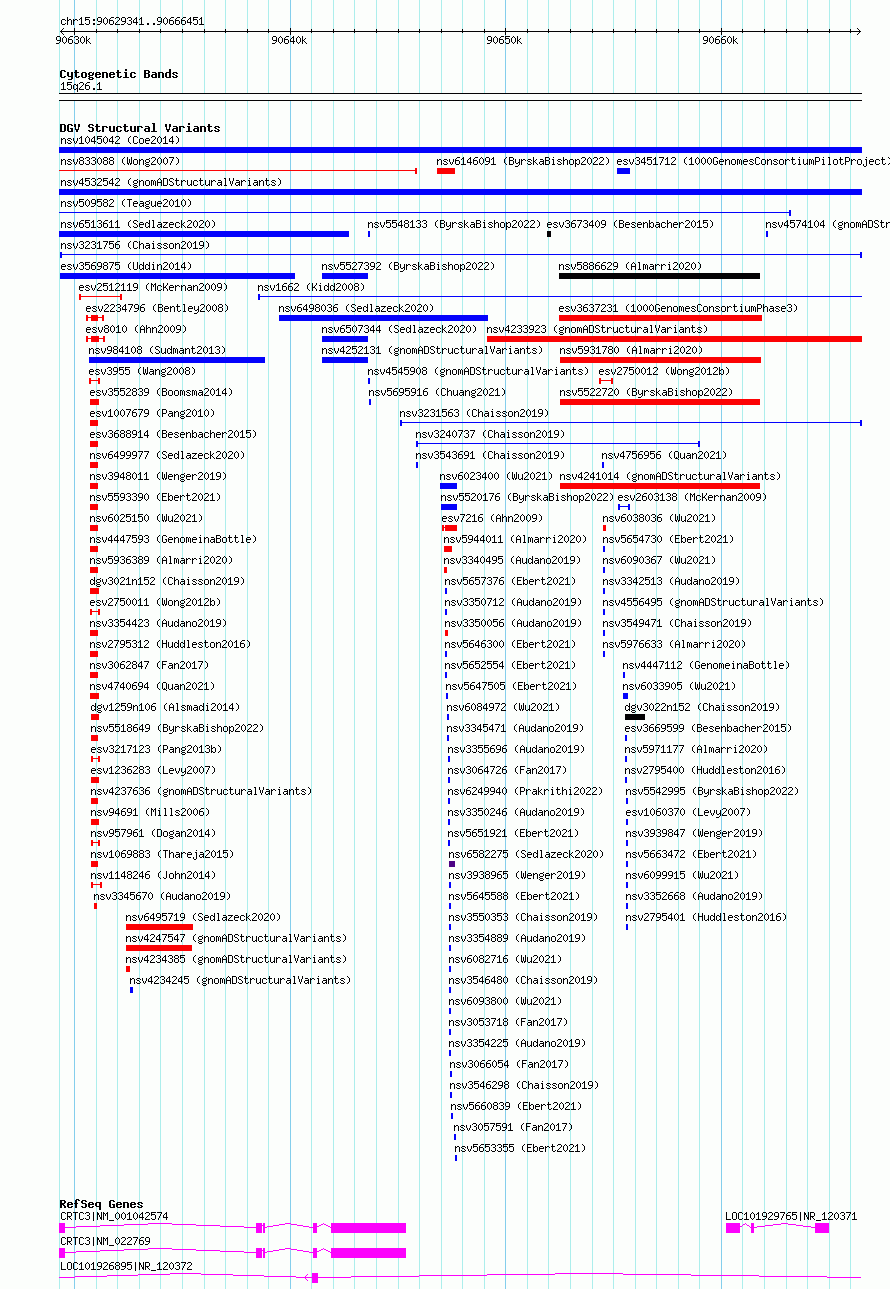Viewport: 890px width, 1289px height.
Task: Click the 90640k ruler label
Action: click(289, 40)
